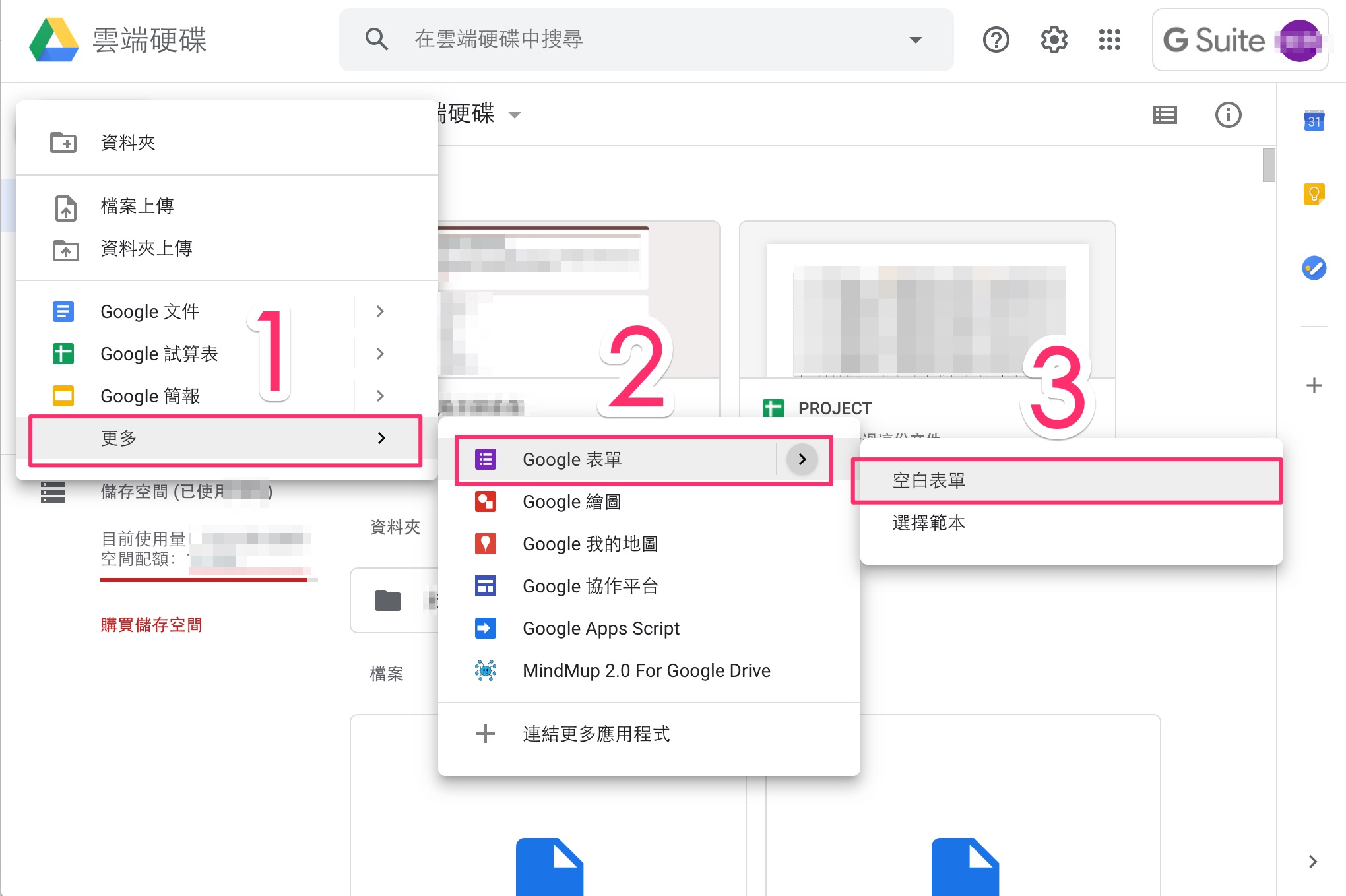Click the vertical scrollbar thumb

(1268, 165)
